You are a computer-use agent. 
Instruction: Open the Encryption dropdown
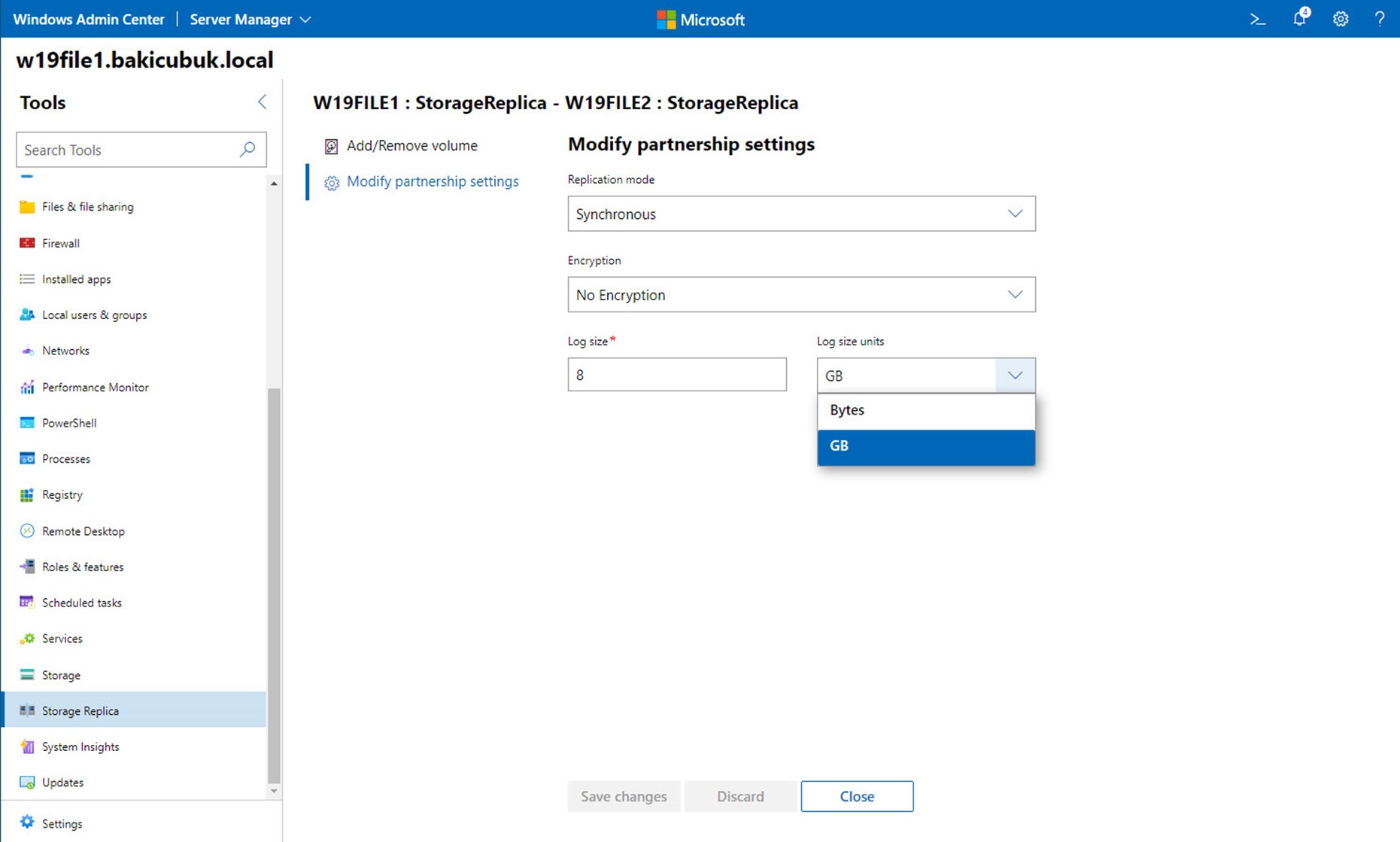click(801, 294)
